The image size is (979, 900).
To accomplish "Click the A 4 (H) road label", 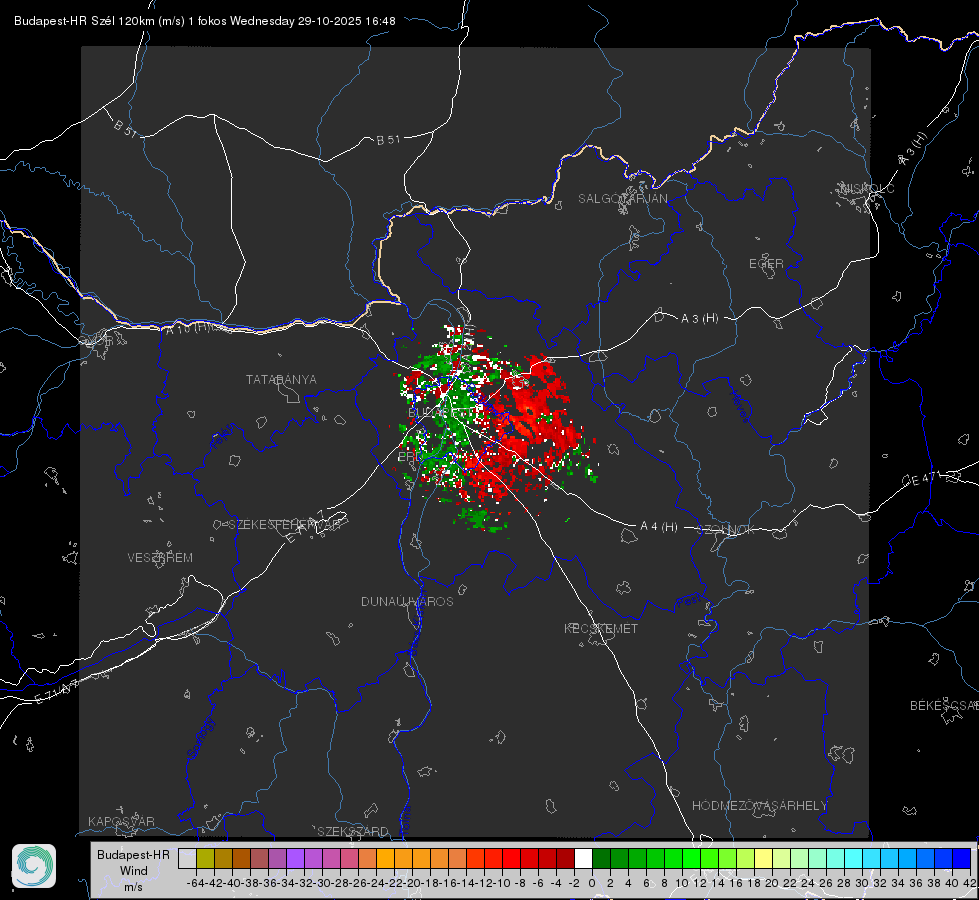I will 659,527.
